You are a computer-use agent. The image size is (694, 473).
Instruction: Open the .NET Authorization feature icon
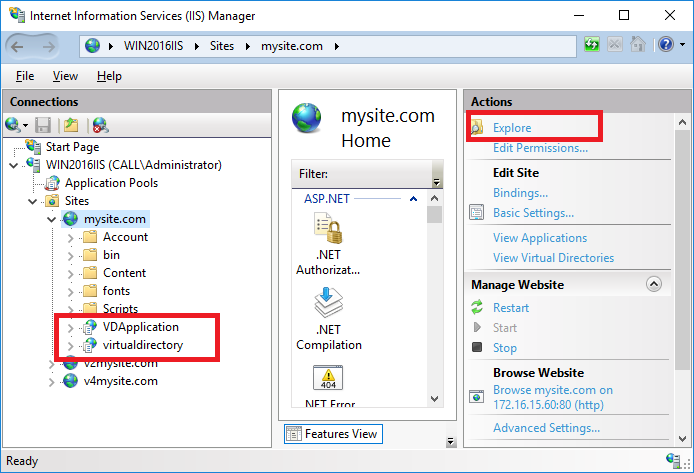[x=328, y=228]
